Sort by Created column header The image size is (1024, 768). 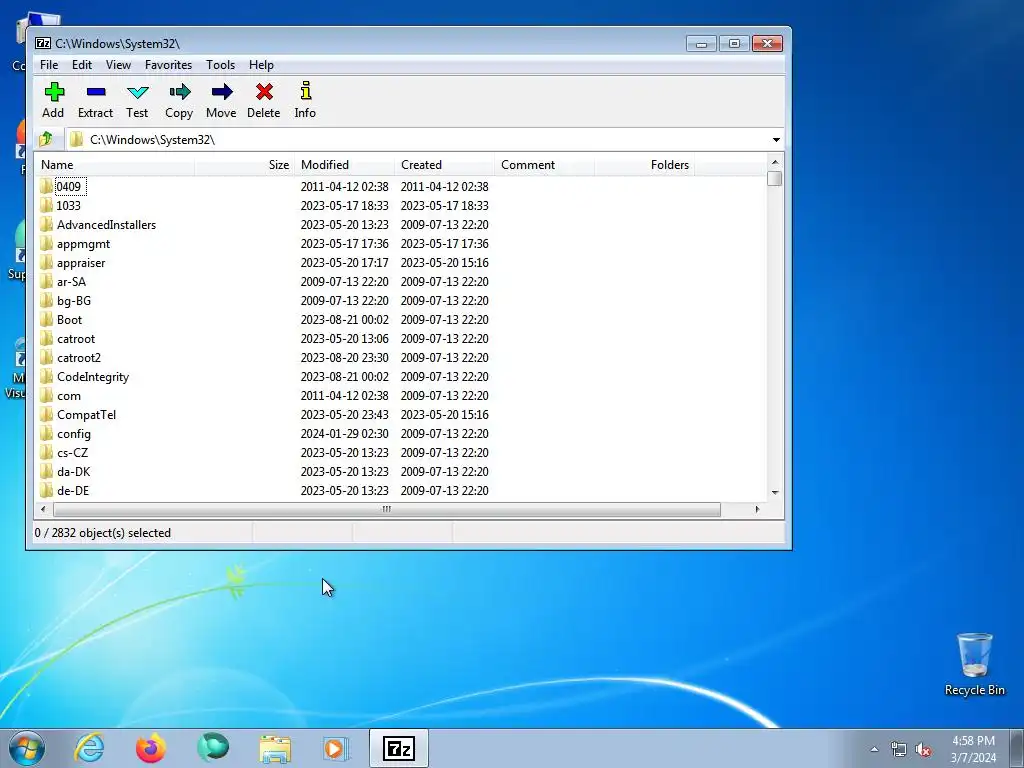(444, 165)
